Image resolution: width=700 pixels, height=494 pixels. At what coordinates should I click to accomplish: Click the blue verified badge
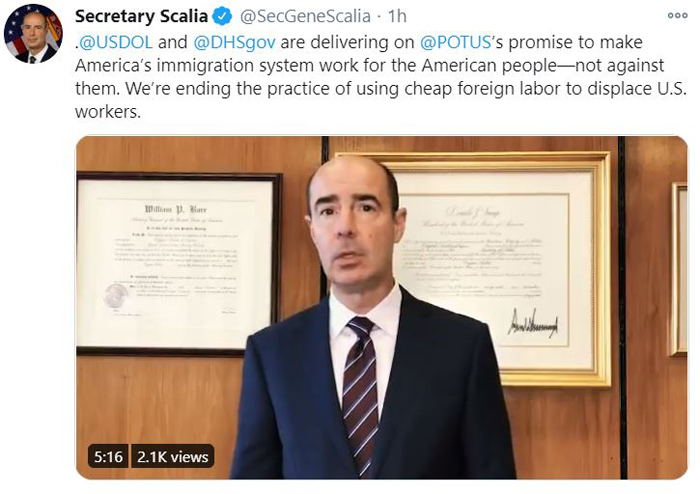tap(222, 17)
